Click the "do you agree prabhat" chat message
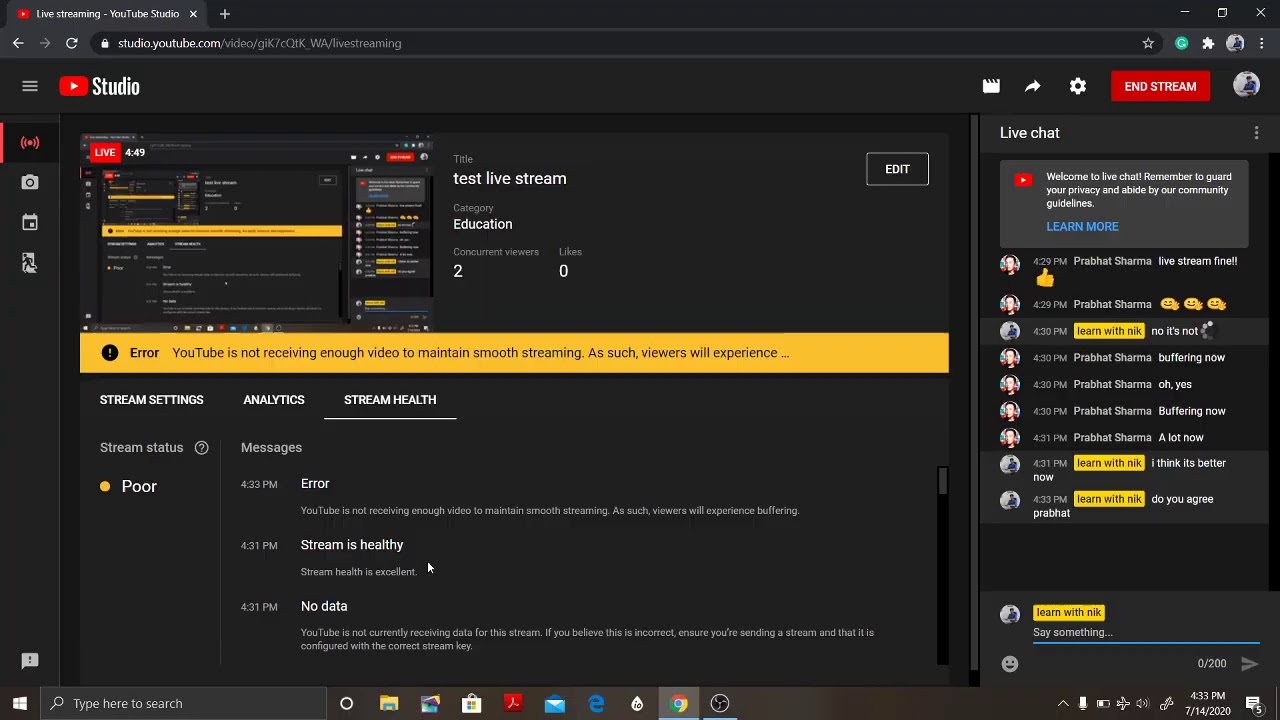1280x720 pixels. tap(1123, 506)
